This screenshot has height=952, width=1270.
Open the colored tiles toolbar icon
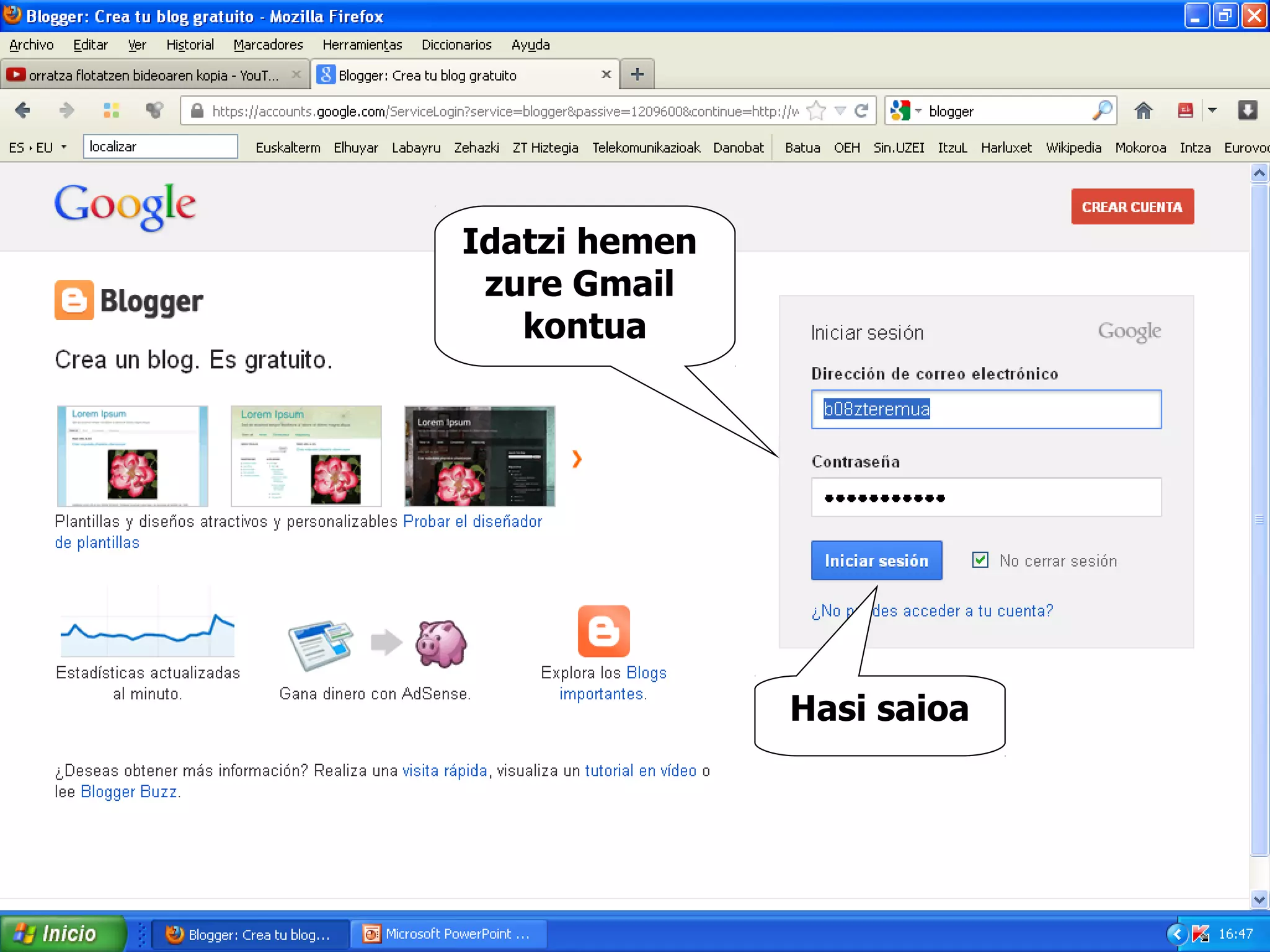tap(112, 111)
